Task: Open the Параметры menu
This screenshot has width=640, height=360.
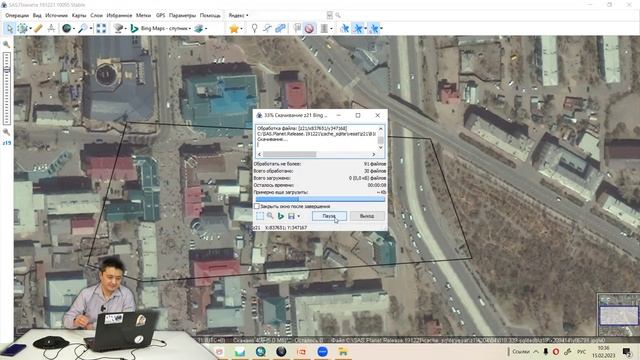Action: pyautogui.click(x=182, y=15)
